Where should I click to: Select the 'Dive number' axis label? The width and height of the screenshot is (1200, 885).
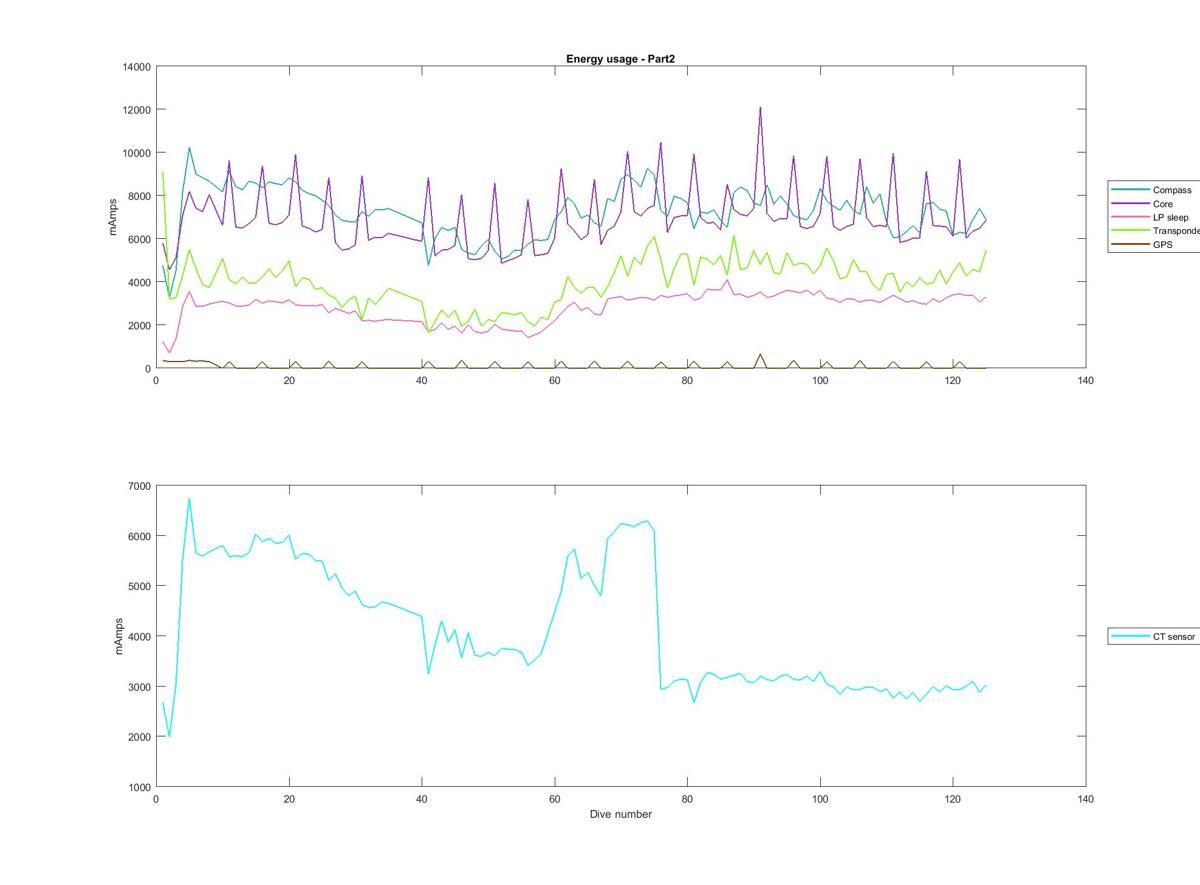[x=620, y=814]
